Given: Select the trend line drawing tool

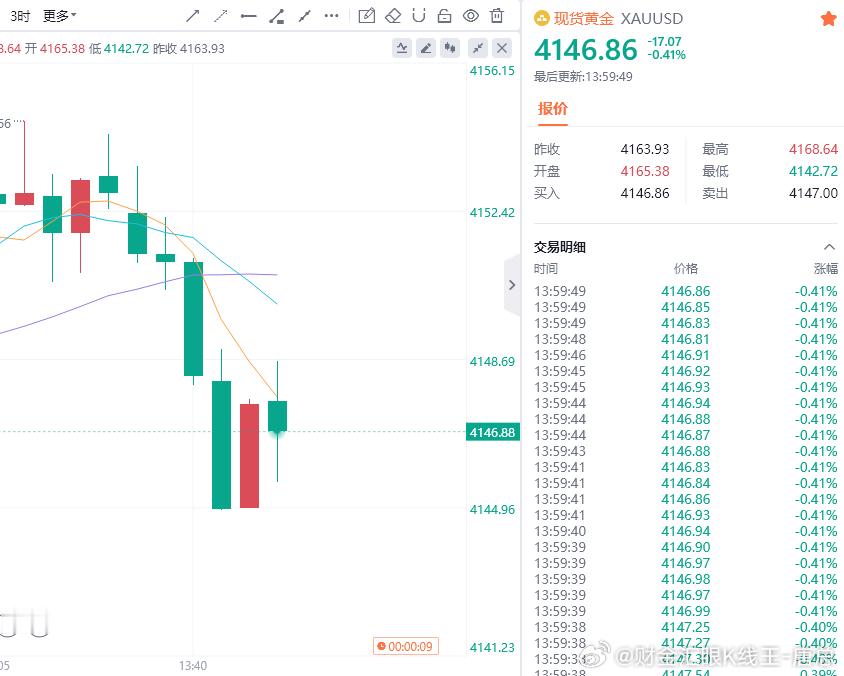Looking at the screenshot, I should tap(193, 15).
